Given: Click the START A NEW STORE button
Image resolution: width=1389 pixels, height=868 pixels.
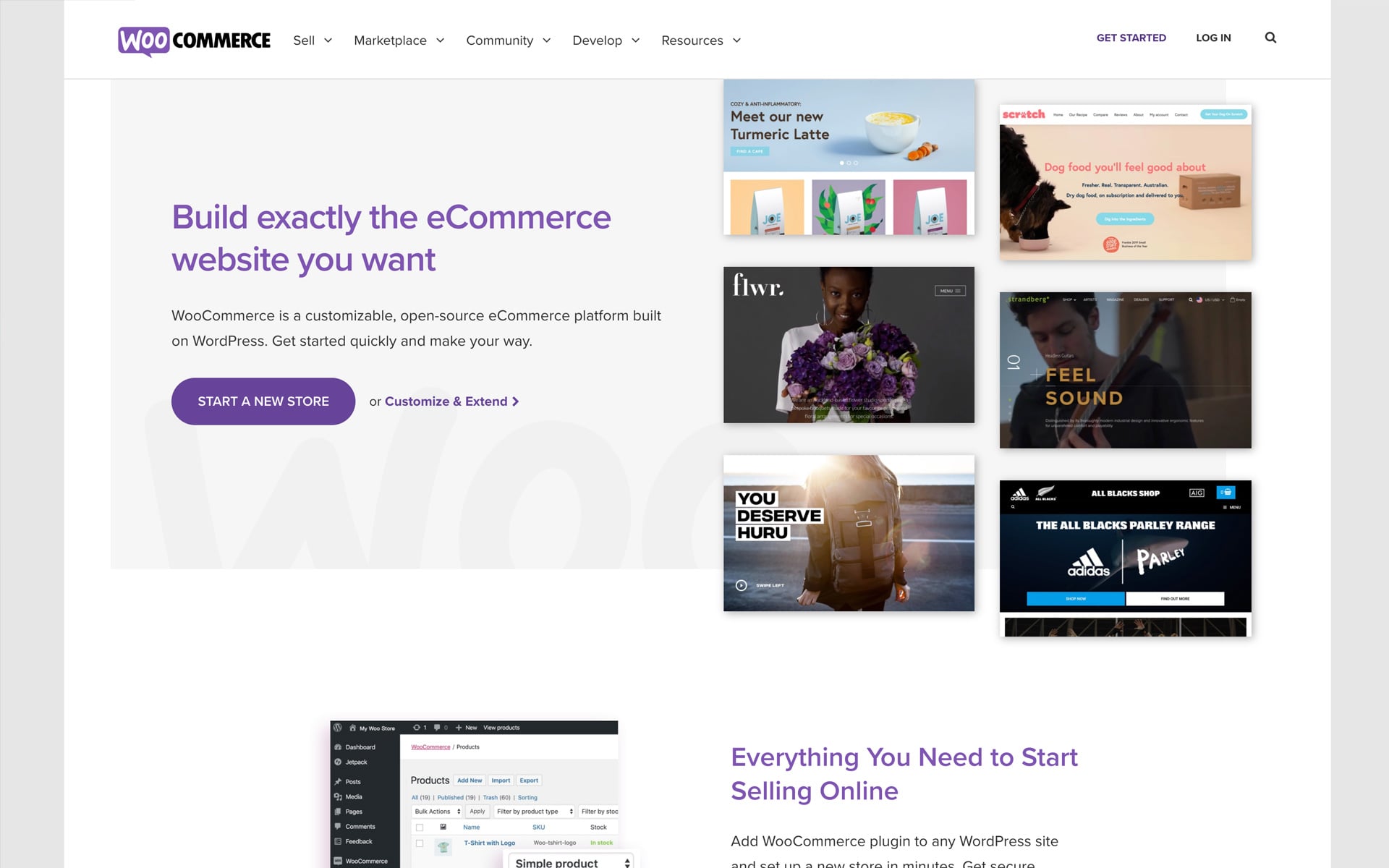Looking at the screenshot, I should coord(263,401).
